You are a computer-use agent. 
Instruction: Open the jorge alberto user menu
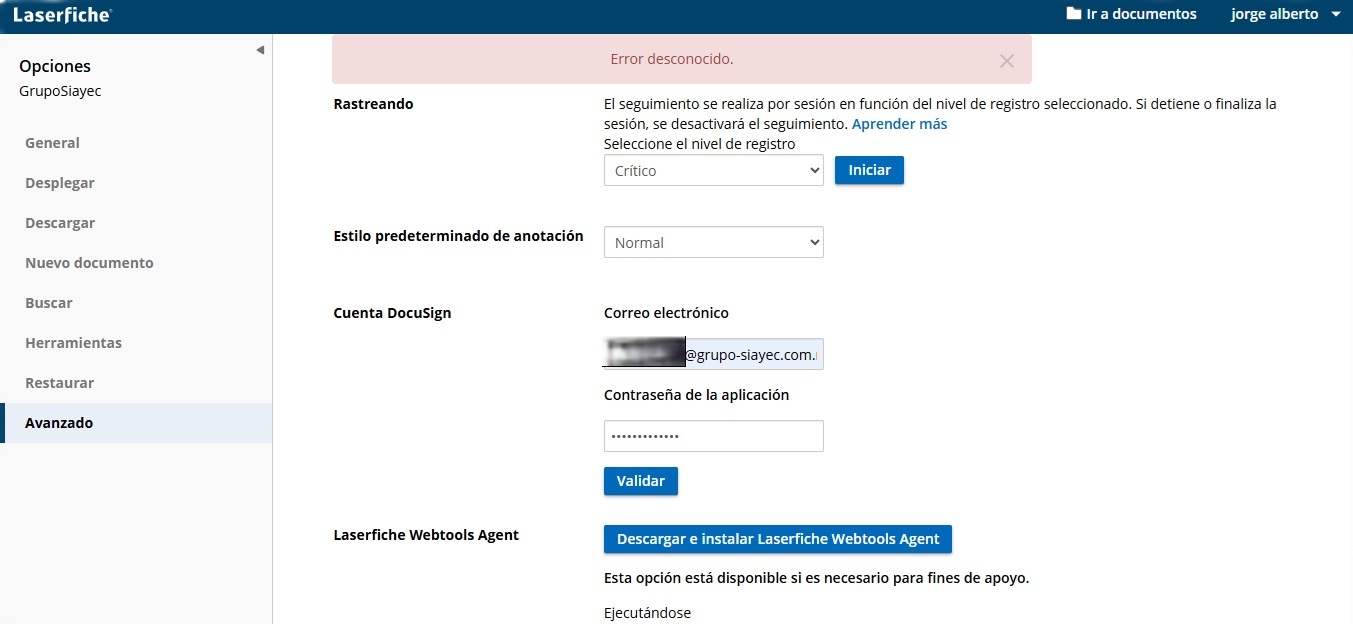[1287, 14]
